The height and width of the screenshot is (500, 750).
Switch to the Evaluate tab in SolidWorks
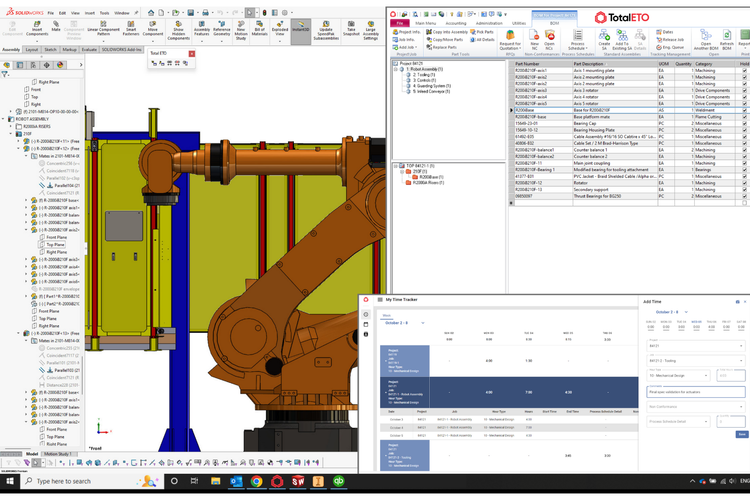(89, 48)
